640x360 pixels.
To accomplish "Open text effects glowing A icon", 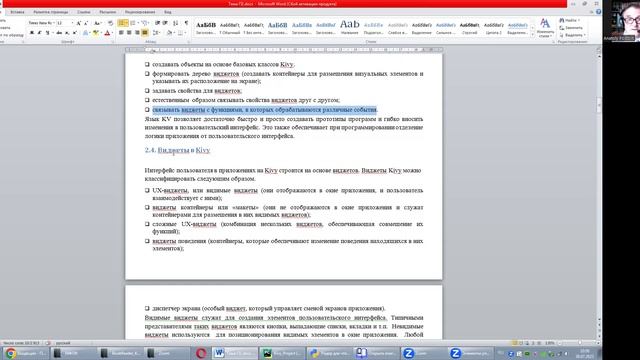I will 85,33.
